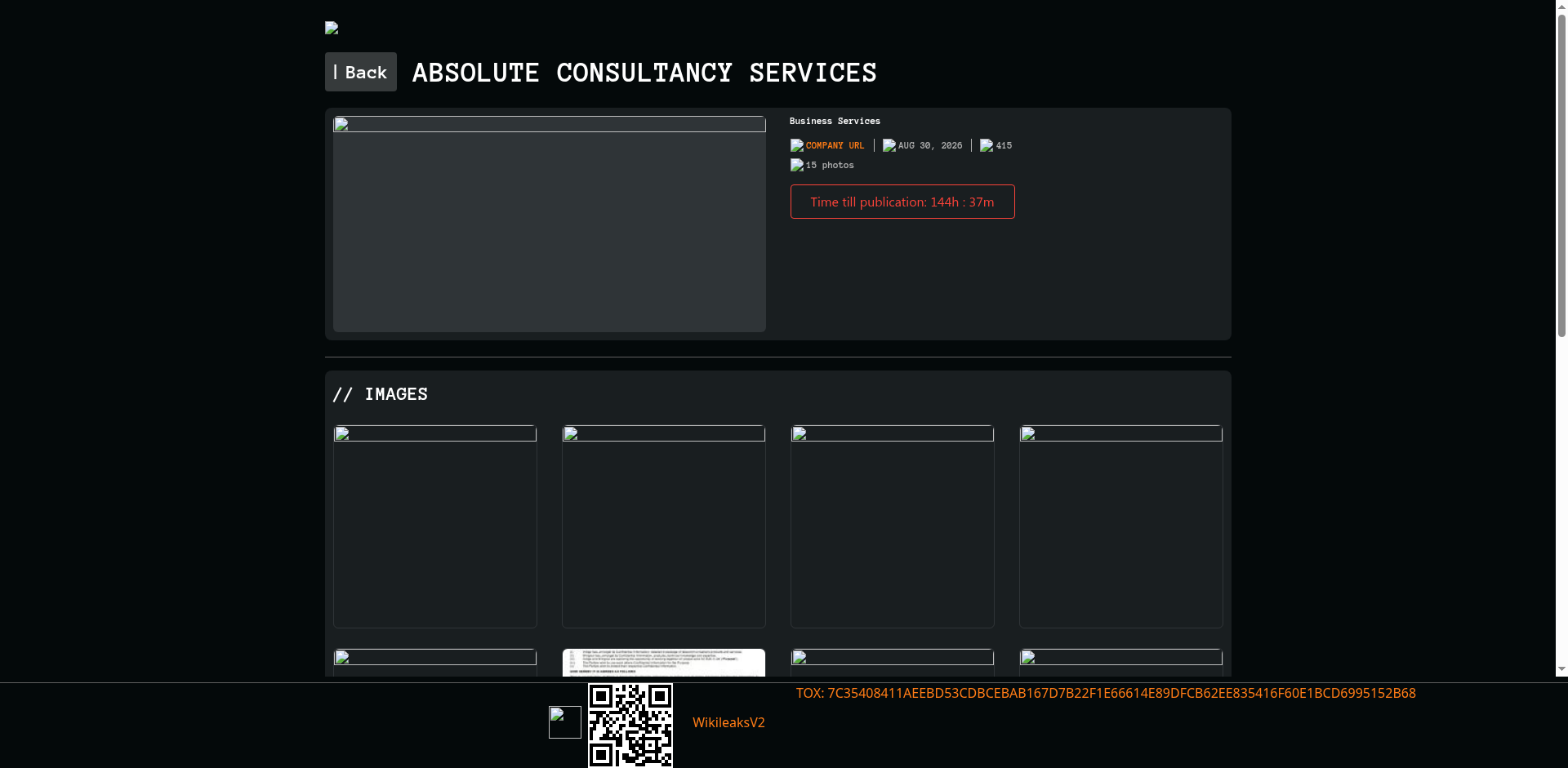Click the ABSOLUTE CONSULTANCY SERVICES heading
This screenshot has height=768, width=1568.
[x=644, y=73]
